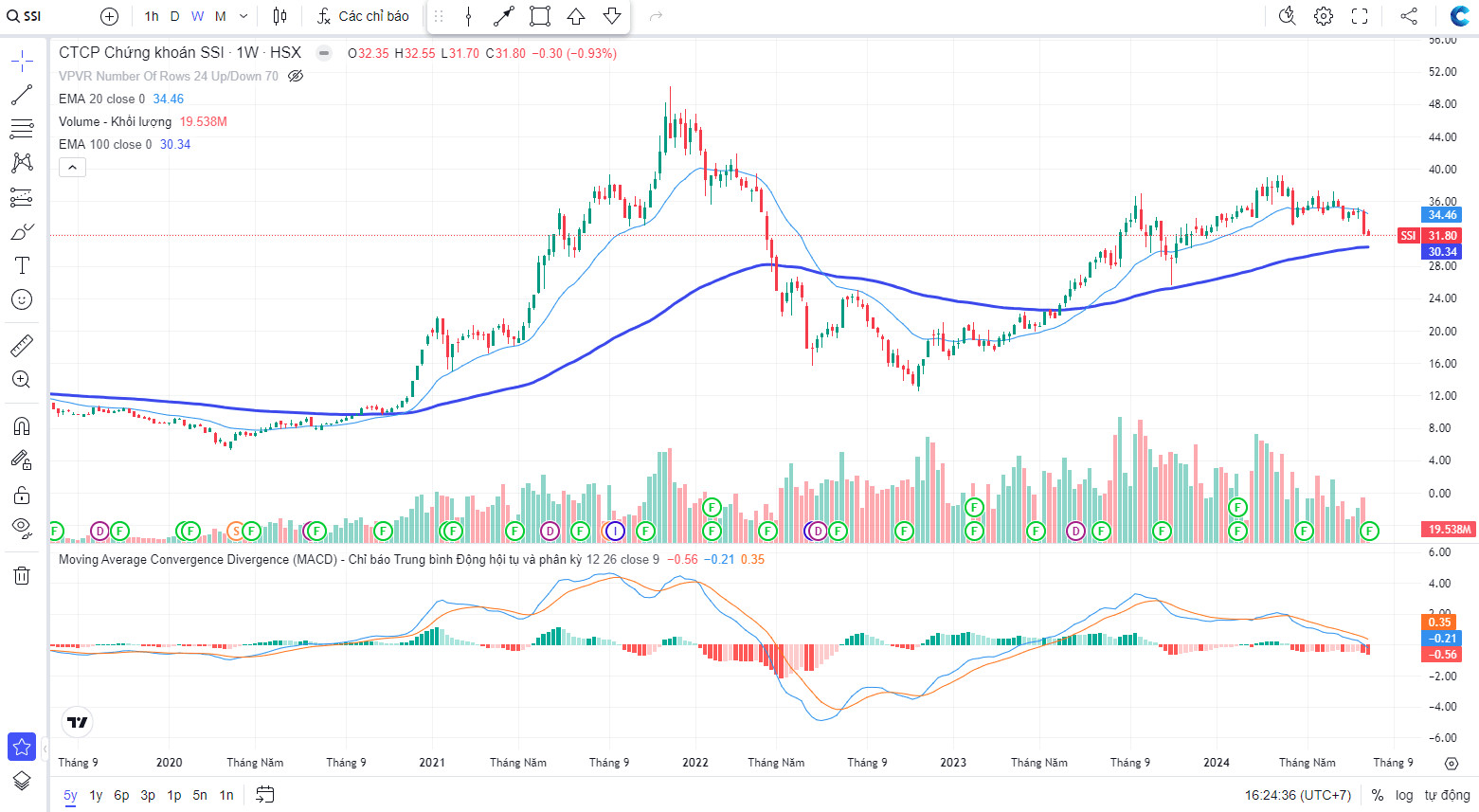Open the share chart icon
The width and height of the screenshot is (1479, 812).
point(1409,16)
